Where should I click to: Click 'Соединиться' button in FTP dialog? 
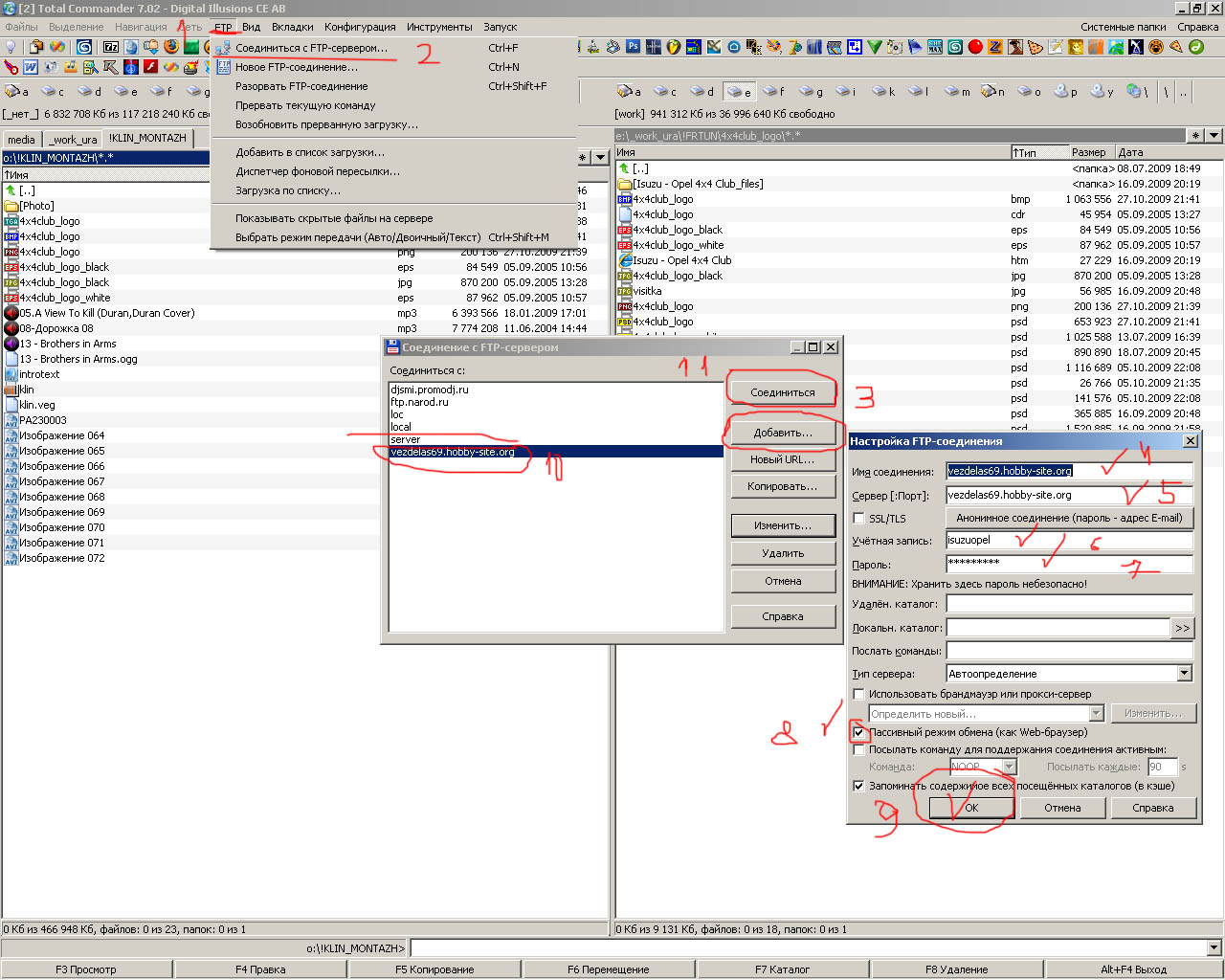click(x=783, y=392)
